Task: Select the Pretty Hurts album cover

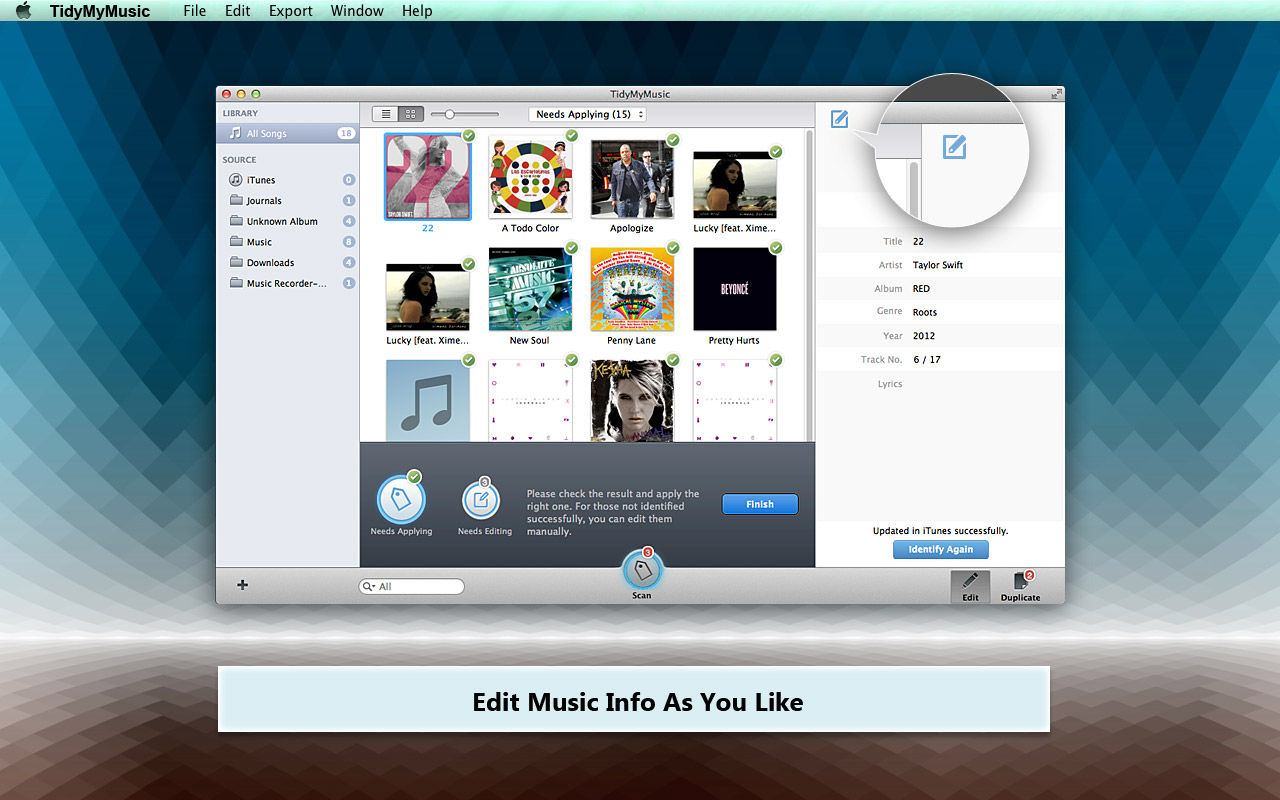Action: click(735, 290)
